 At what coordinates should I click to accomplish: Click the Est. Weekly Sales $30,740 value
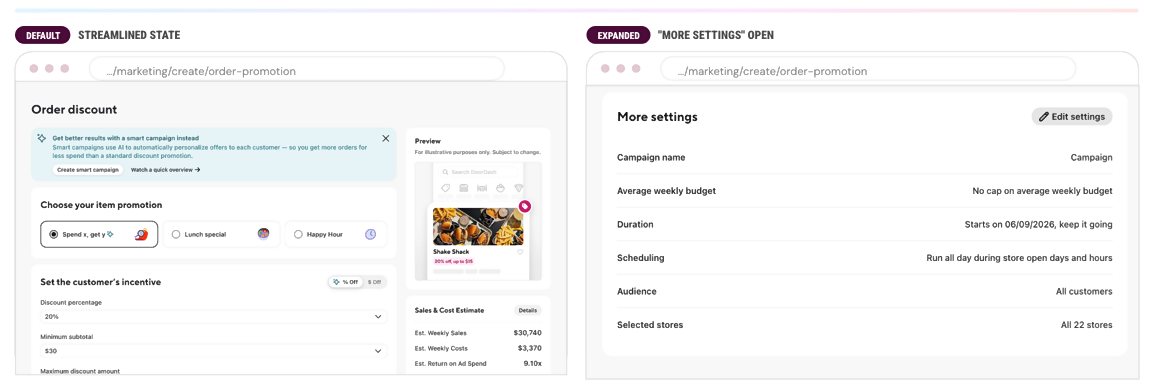pyautogui.click(x=527, y=333)
